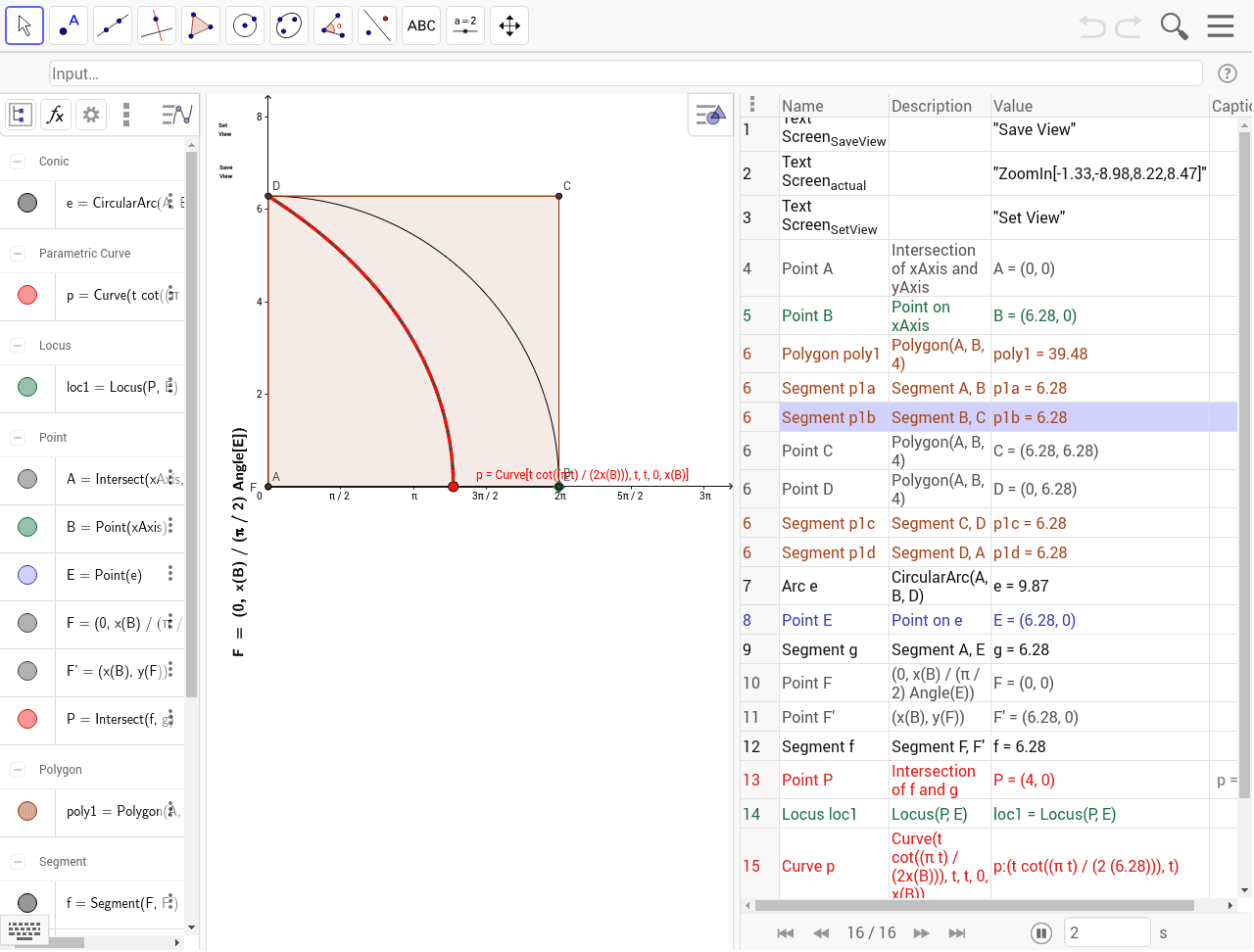Jump to last construction step
Screen dimensions: 1254x952
click(957, 933)
